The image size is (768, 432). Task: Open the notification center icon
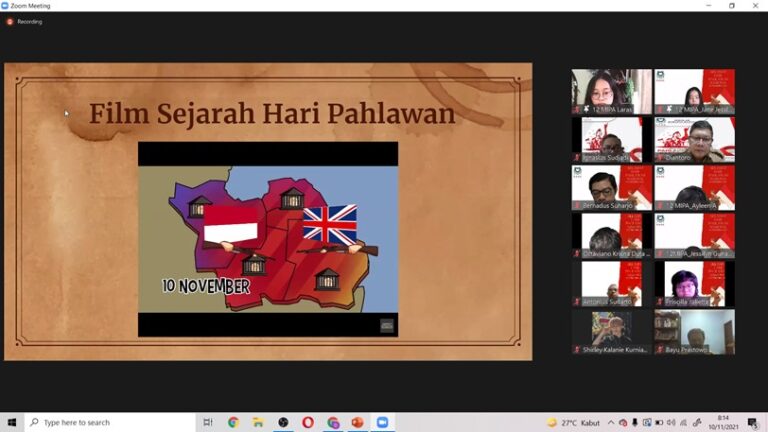point(752,423)
